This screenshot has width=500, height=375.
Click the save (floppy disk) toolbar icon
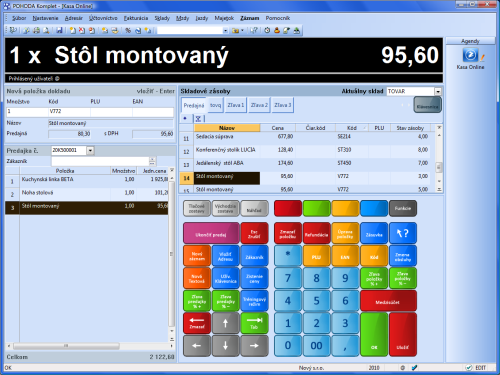(59, 30)
